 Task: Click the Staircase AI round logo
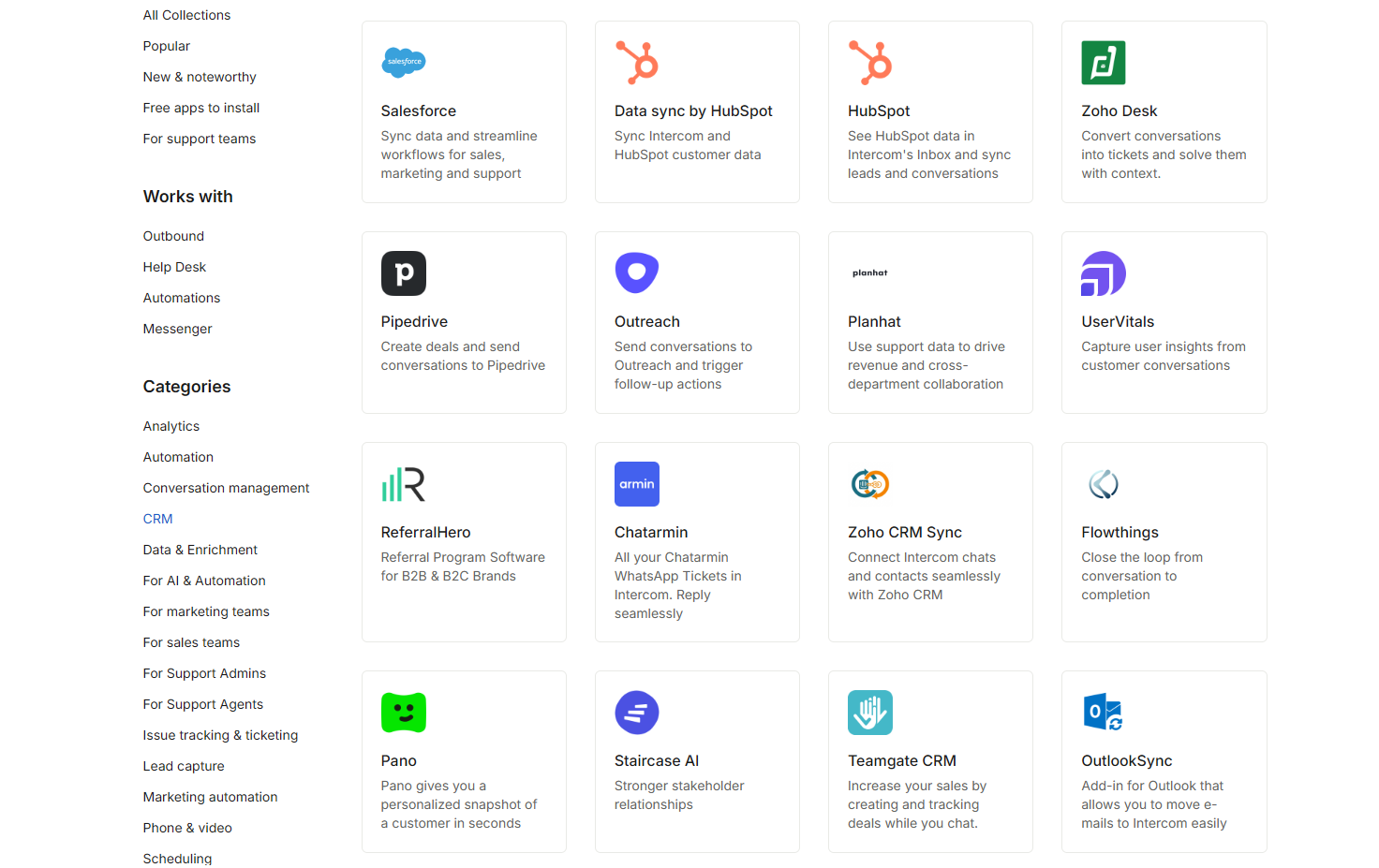point(637,713)
